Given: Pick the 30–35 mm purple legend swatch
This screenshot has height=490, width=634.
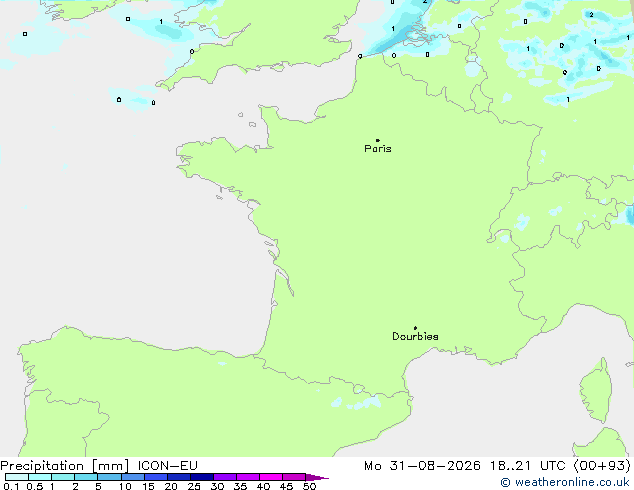Looking at the screenshot, I should pyautogui.click(x=225, y=477).
